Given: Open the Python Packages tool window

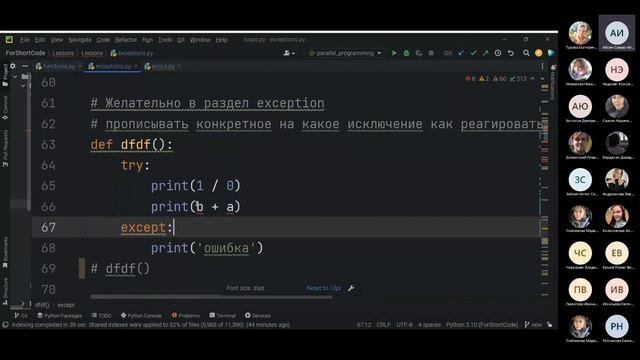Looking at the screenshot, I should 60,316.
